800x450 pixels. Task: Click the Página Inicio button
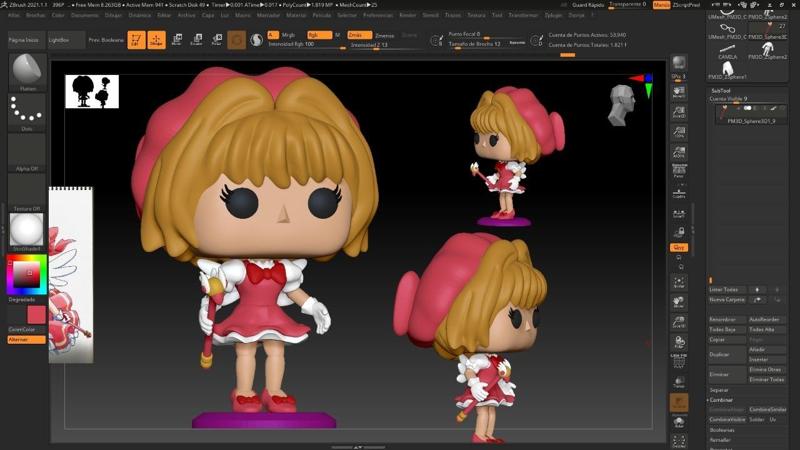pos(27,40)
